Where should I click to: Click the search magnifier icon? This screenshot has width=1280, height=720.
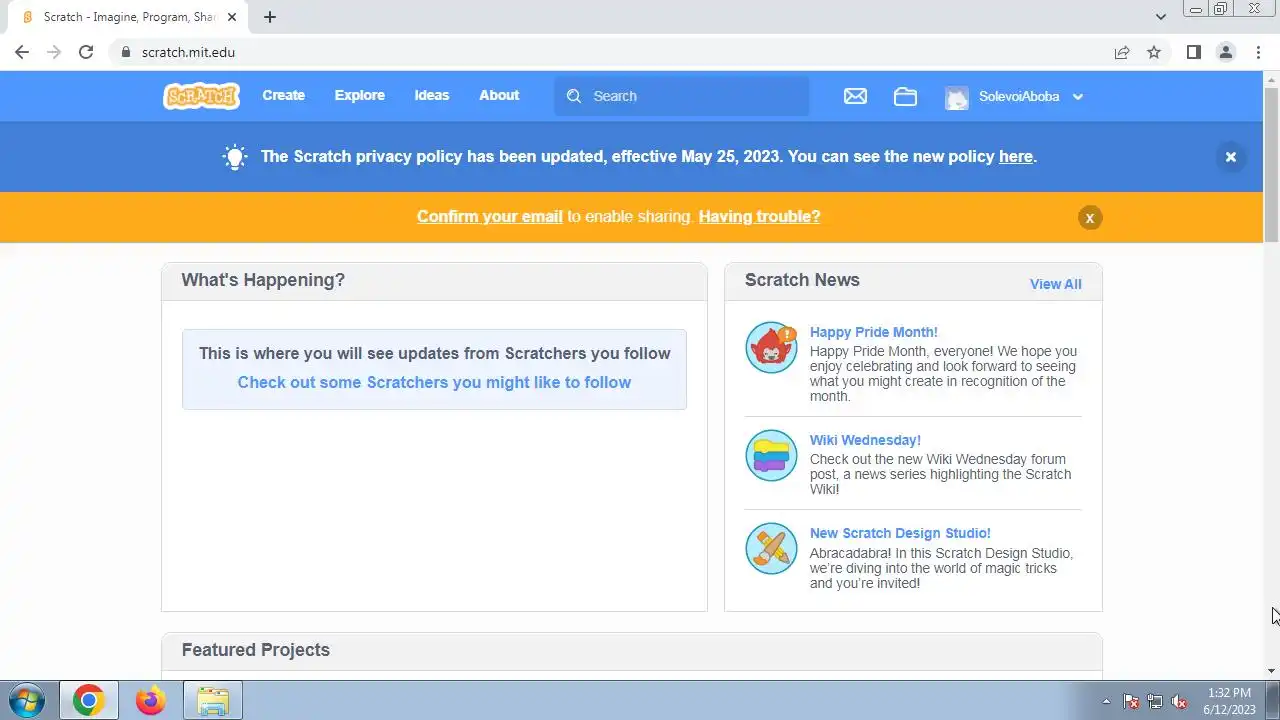pos(574,96)
